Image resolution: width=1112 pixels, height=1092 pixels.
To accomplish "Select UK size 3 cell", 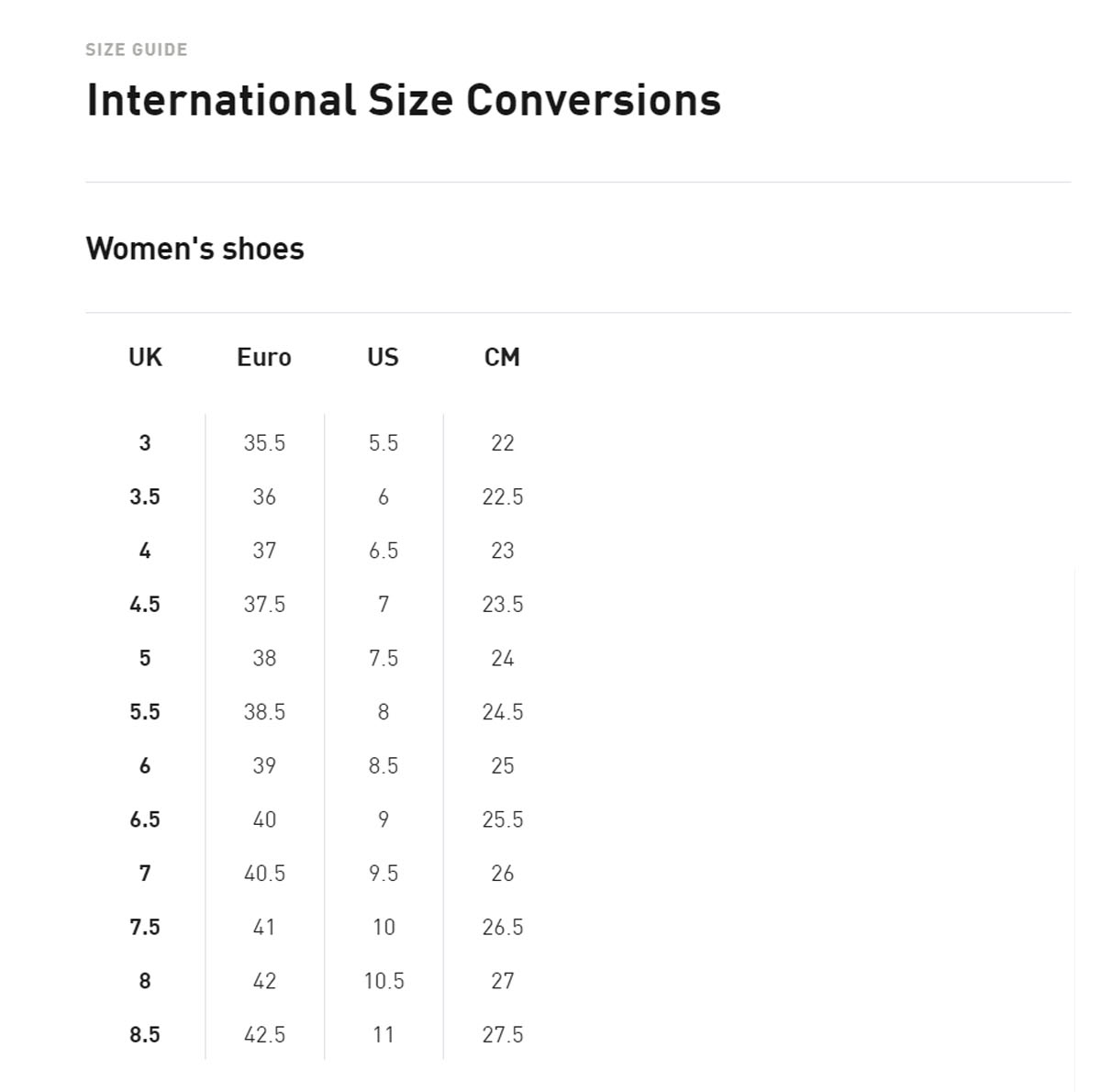I will [145, 443].
